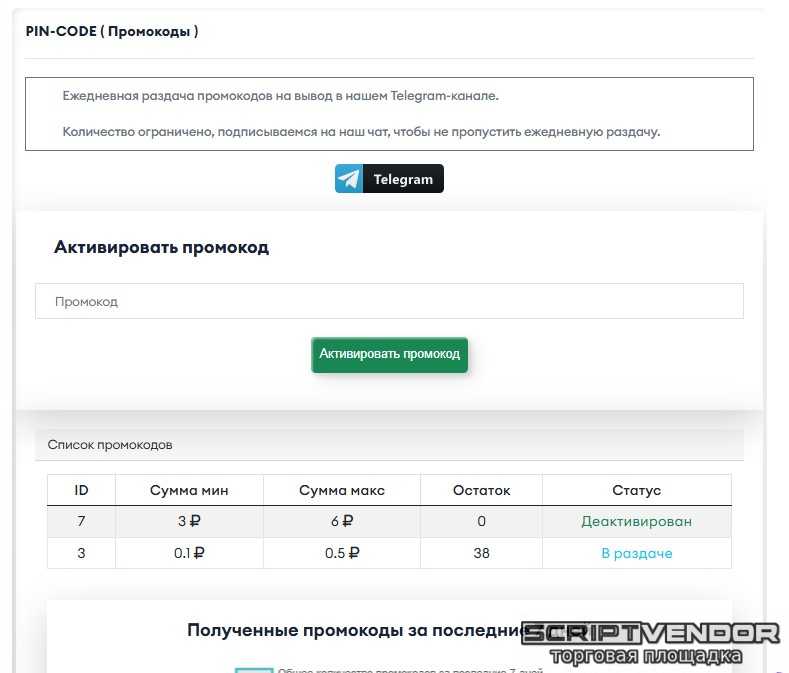Click the Статус column header
Screen dimensions: 789x673
636,490
